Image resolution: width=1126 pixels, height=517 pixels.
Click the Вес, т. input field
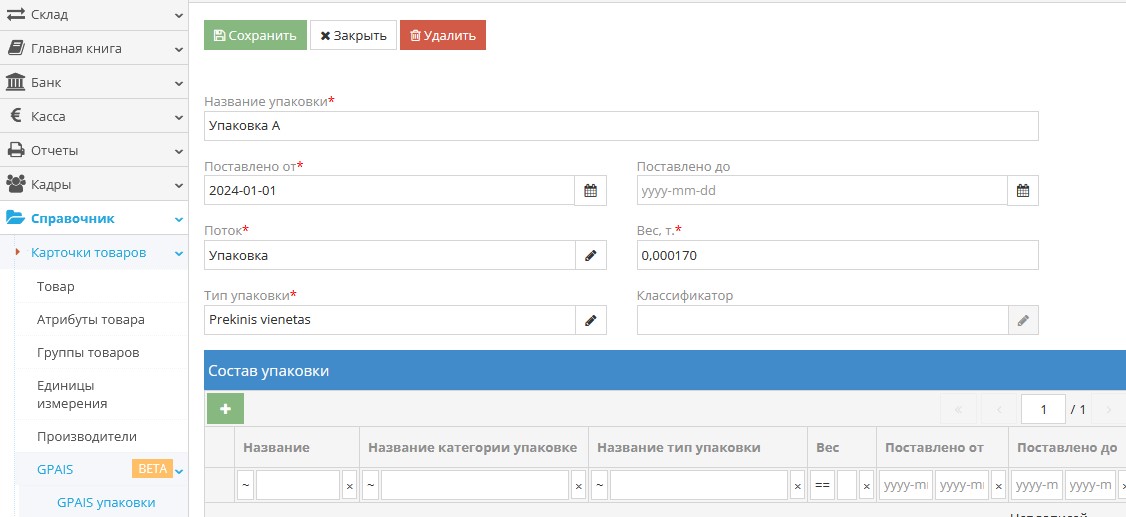click(x=836, y=256)
